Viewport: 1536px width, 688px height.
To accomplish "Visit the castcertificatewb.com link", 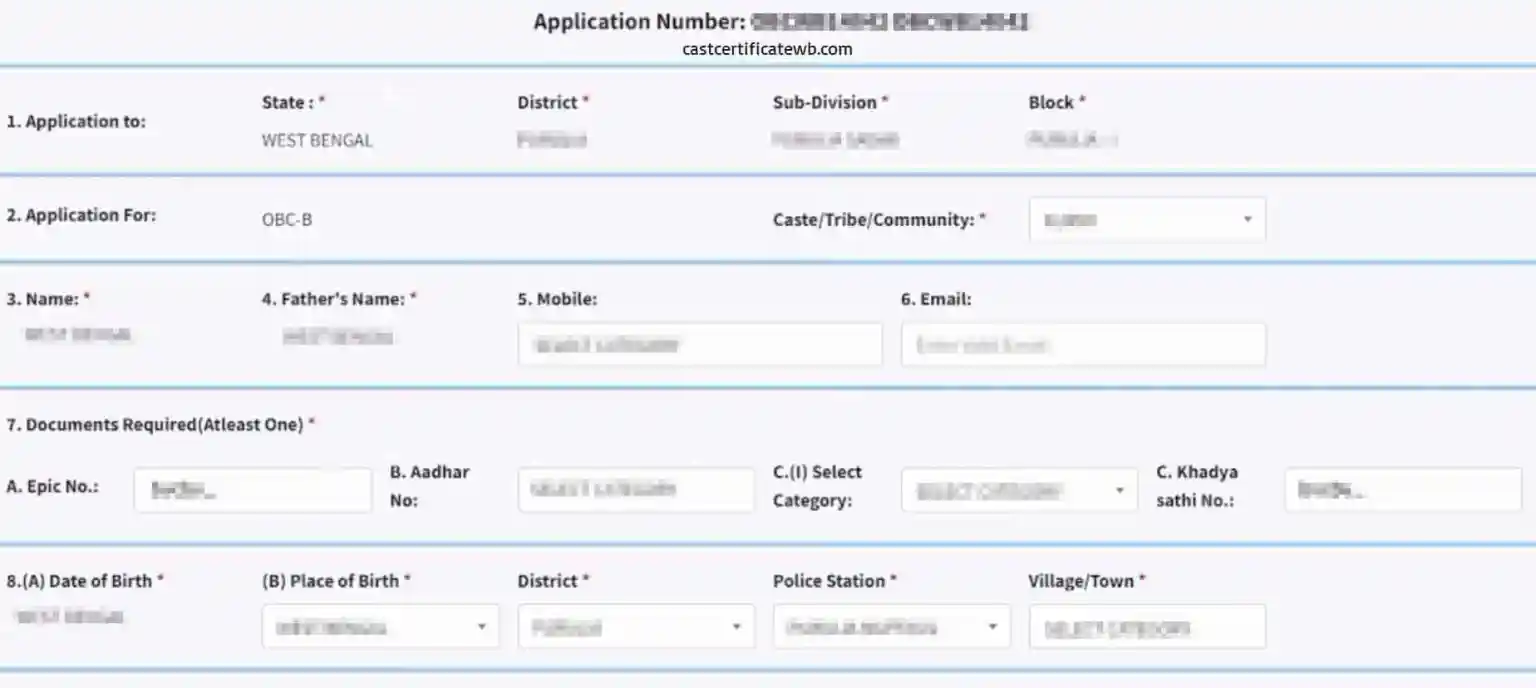I will (767, 48).
